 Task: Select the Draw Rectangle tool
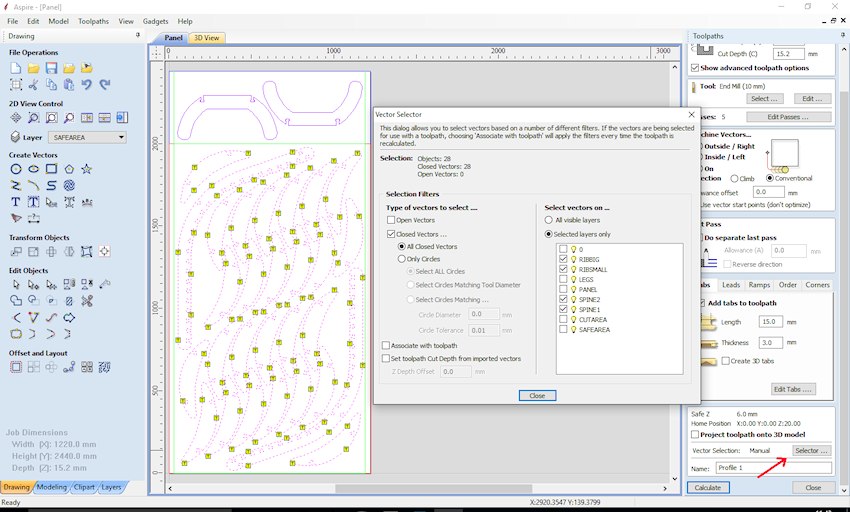click(x=51, y=169)
